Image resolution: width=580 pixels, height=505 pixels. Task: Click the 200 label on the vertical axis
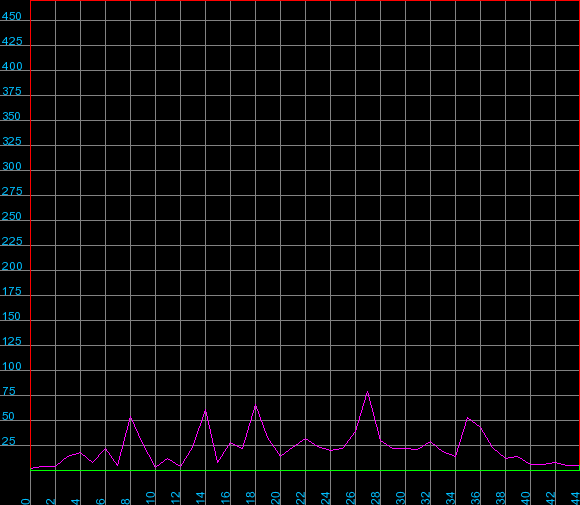click(x=11, y=266)
